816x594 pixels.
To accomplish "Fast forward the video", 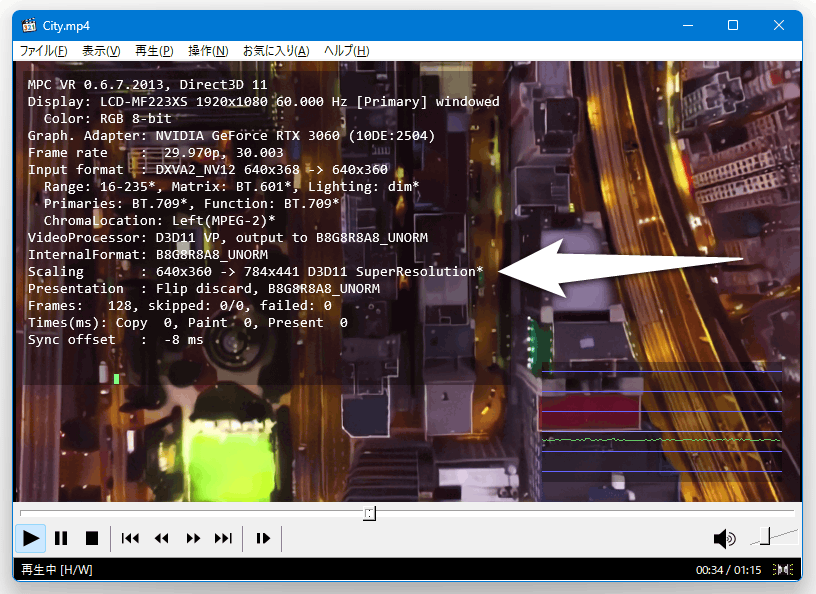I will 193,538.
